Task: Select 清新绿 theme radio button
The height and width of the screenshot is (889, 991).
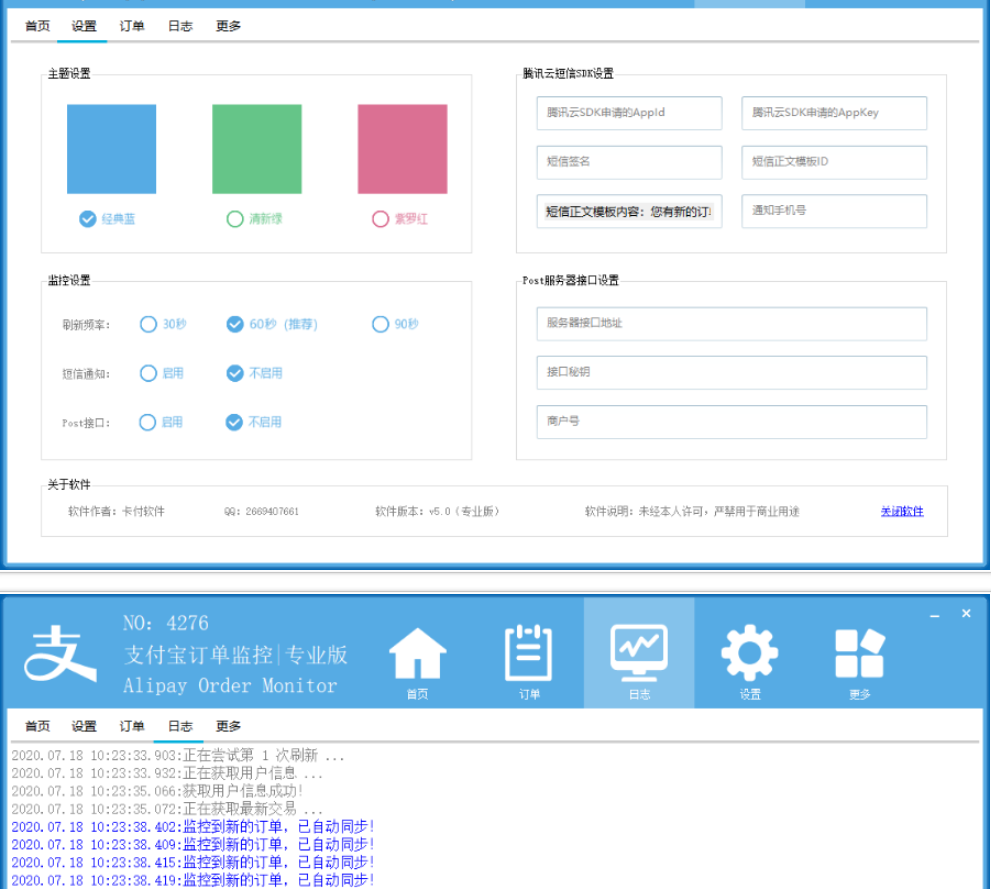Action: click(x=254, y=219)
